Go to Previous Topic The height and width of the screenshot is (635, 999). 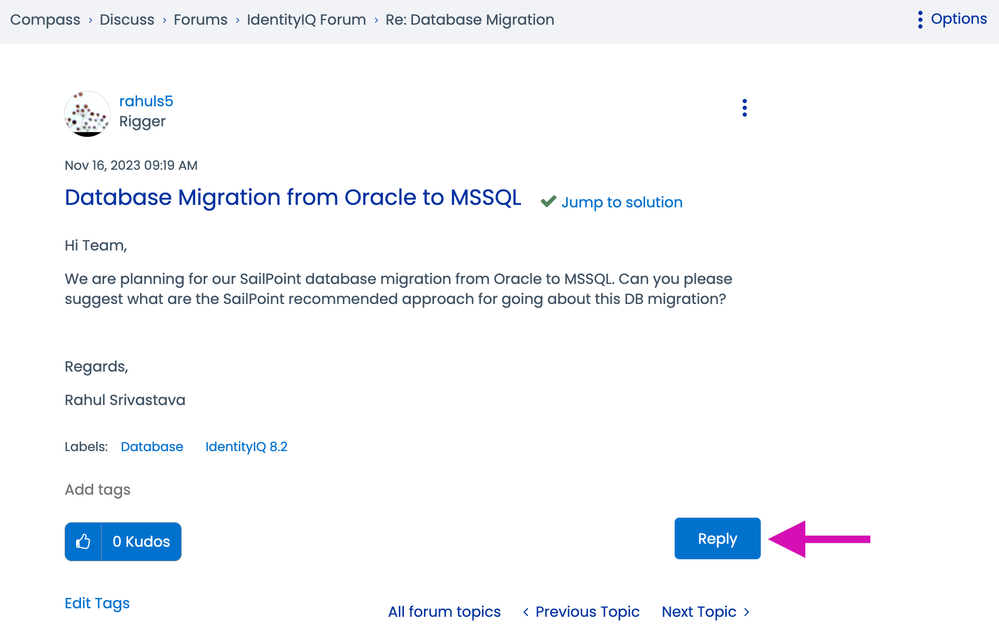point(581,612)
